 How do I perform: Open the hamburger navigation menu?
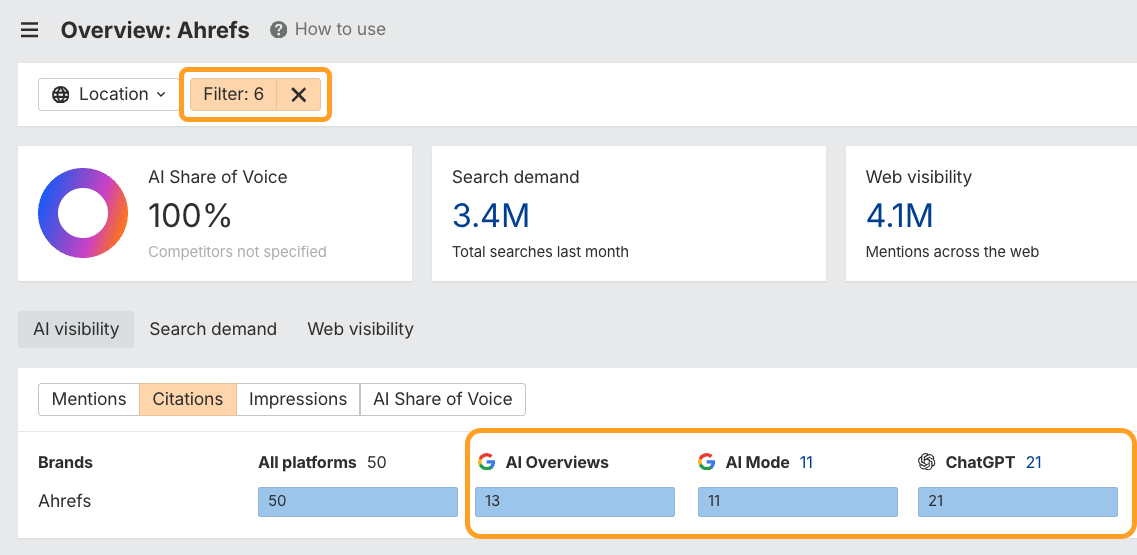[29, 30]
